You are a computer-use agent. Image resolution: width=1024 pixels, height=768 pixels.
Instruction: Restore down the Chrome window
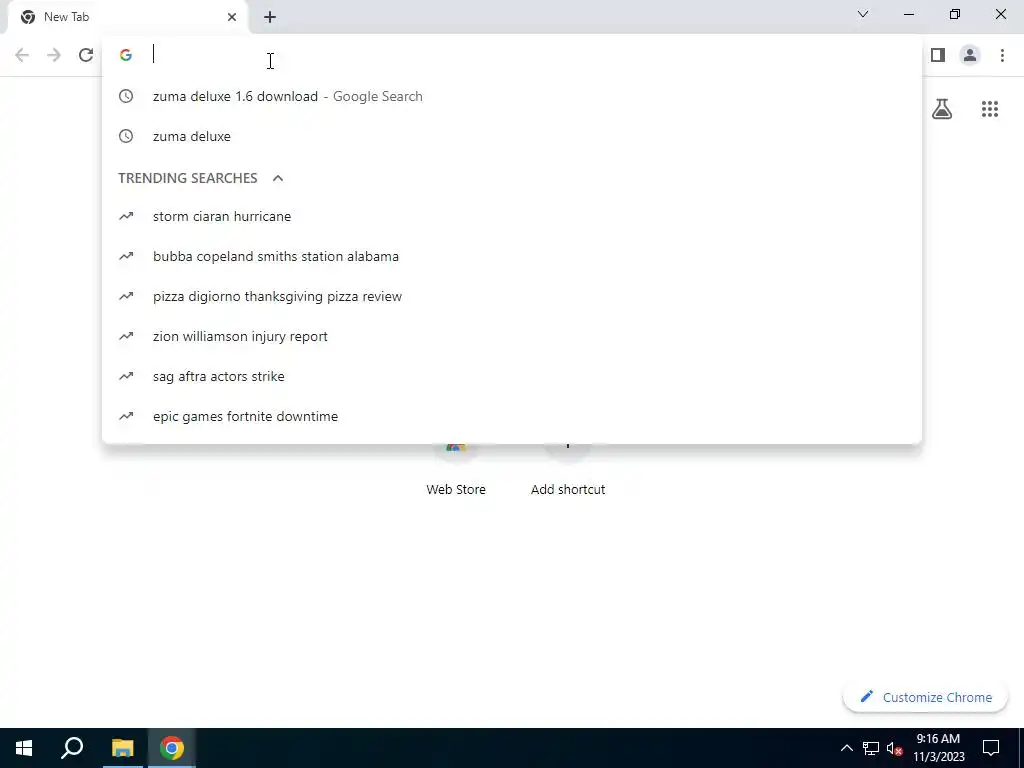[x=955, y=14]
